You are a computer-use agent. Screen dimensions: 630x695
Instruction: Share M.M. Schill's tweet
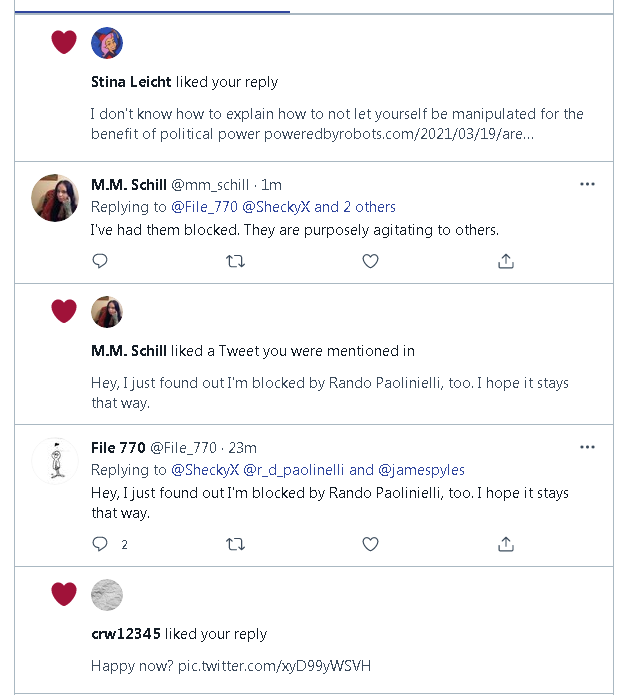[x=506, y=261]
